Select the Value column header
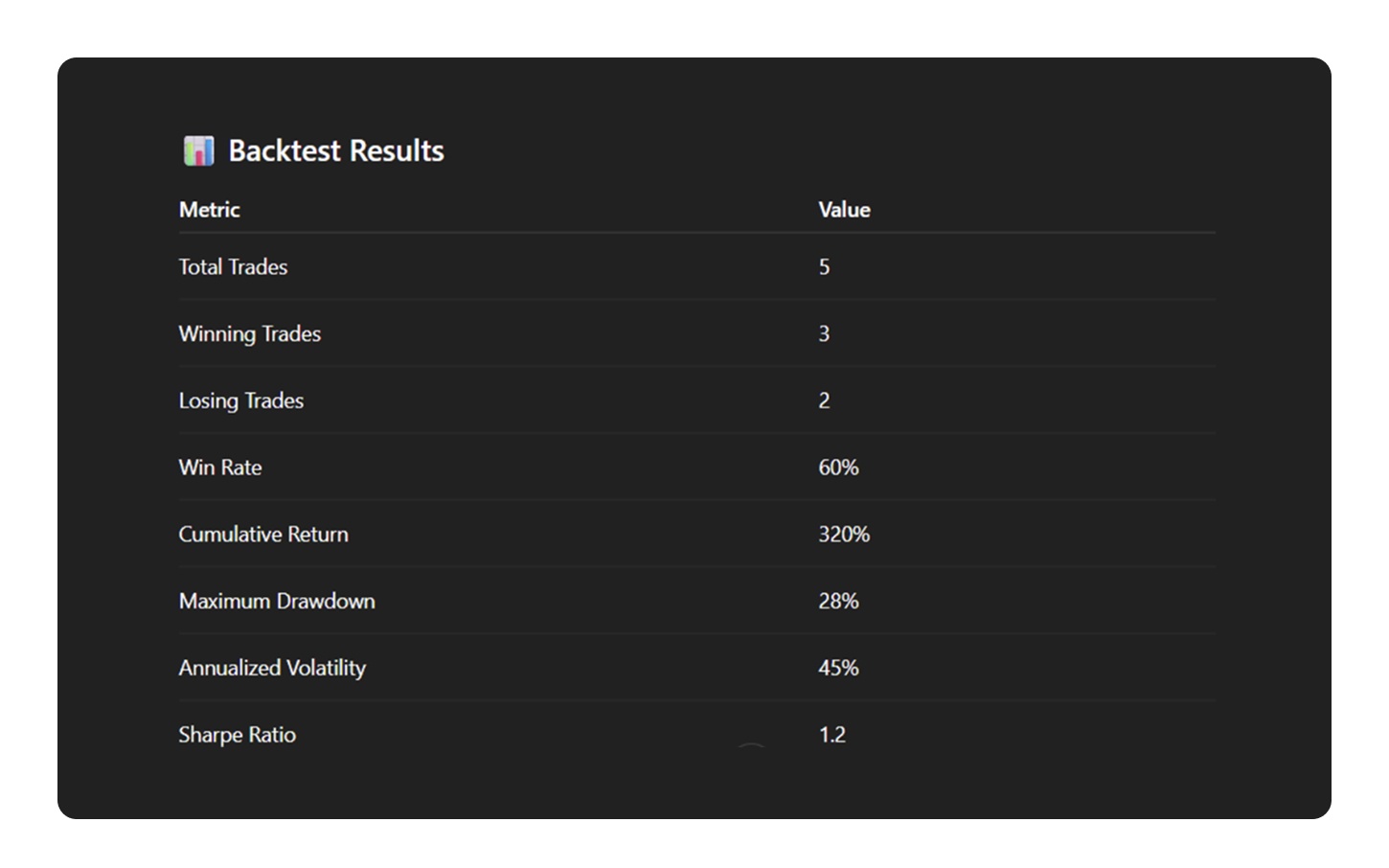The height and width of the screenshot is (868, 1389). point(844,210)
